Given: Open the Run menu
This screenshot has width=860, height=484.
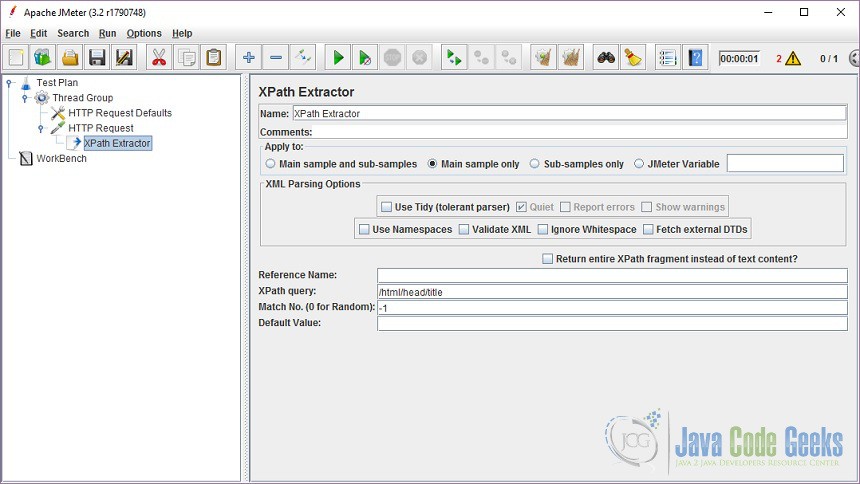Looking at the screenshot, I should click(x=108, y=33).
